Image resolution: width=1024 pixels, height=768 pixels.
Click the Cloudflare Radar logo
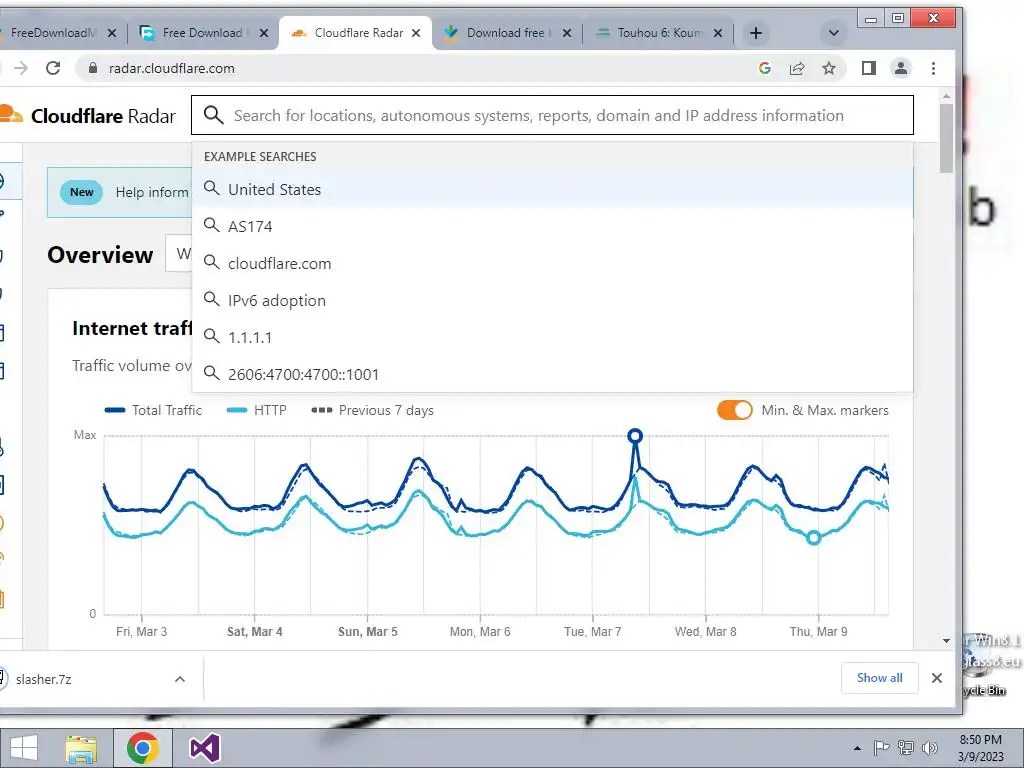pos(88,116)
